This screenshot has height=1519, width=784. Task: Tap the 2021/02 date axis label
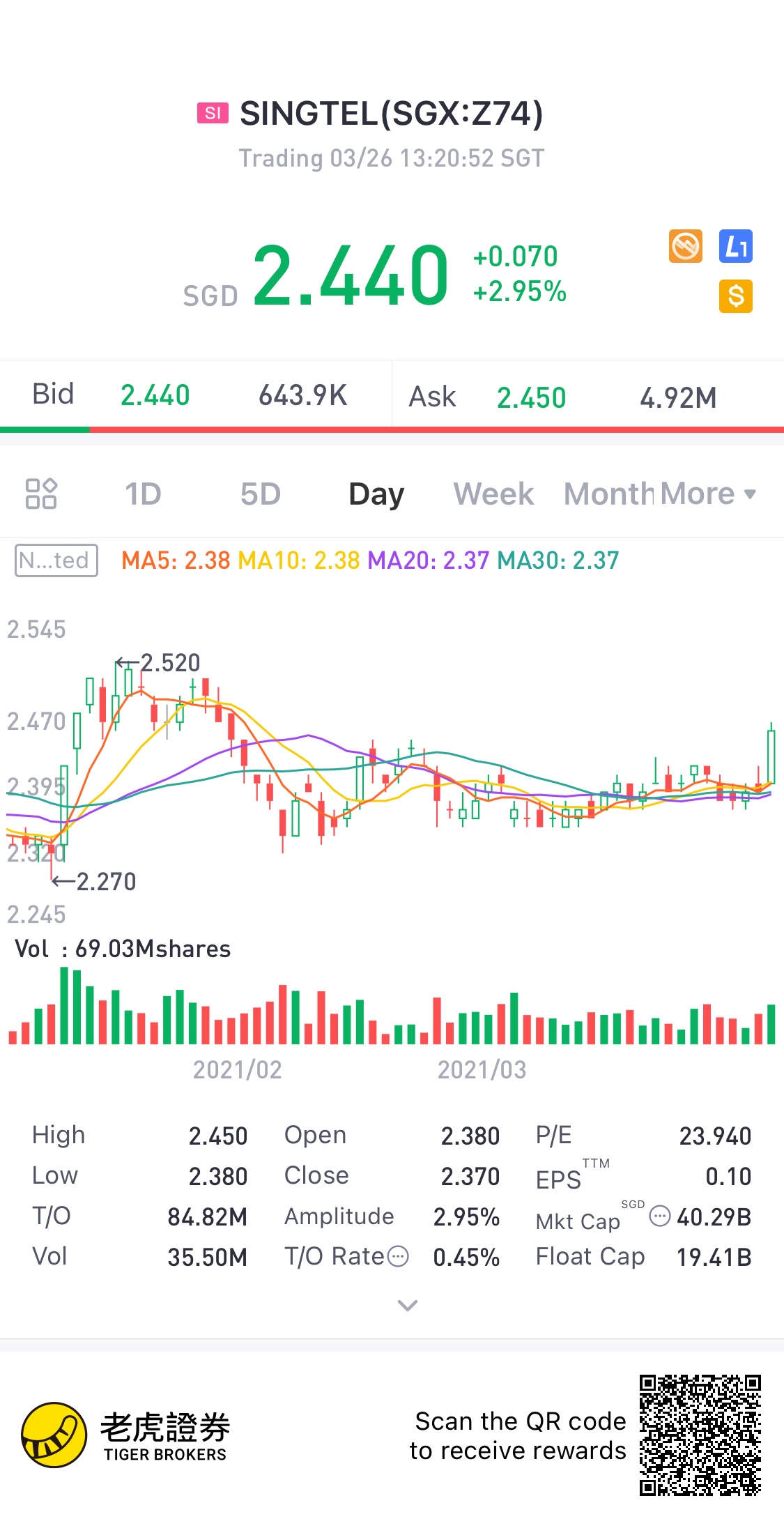pyautogui.click(x=238, y=1070)
